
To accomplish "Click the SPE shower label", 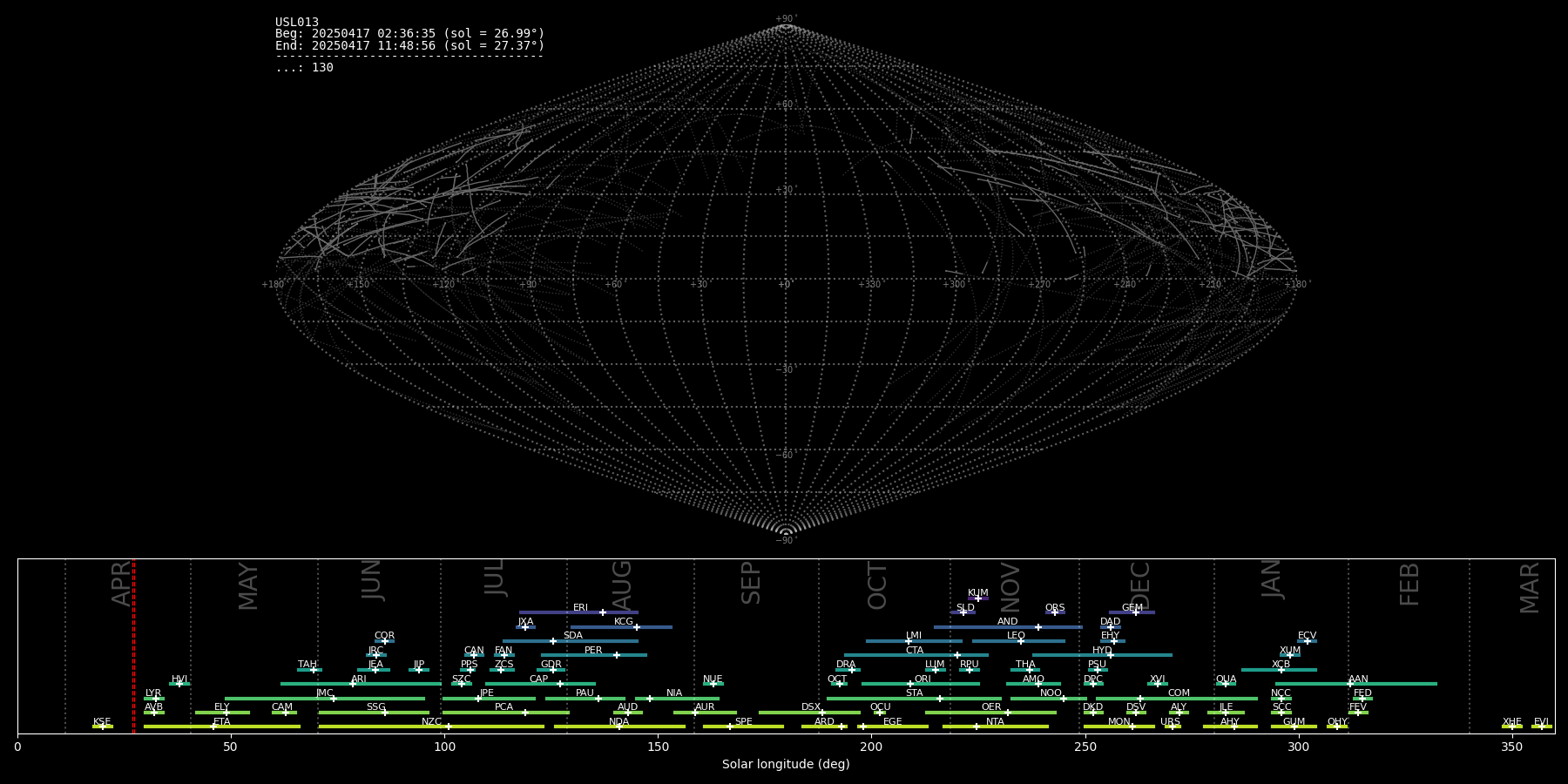I will click(x=743, y=722).
